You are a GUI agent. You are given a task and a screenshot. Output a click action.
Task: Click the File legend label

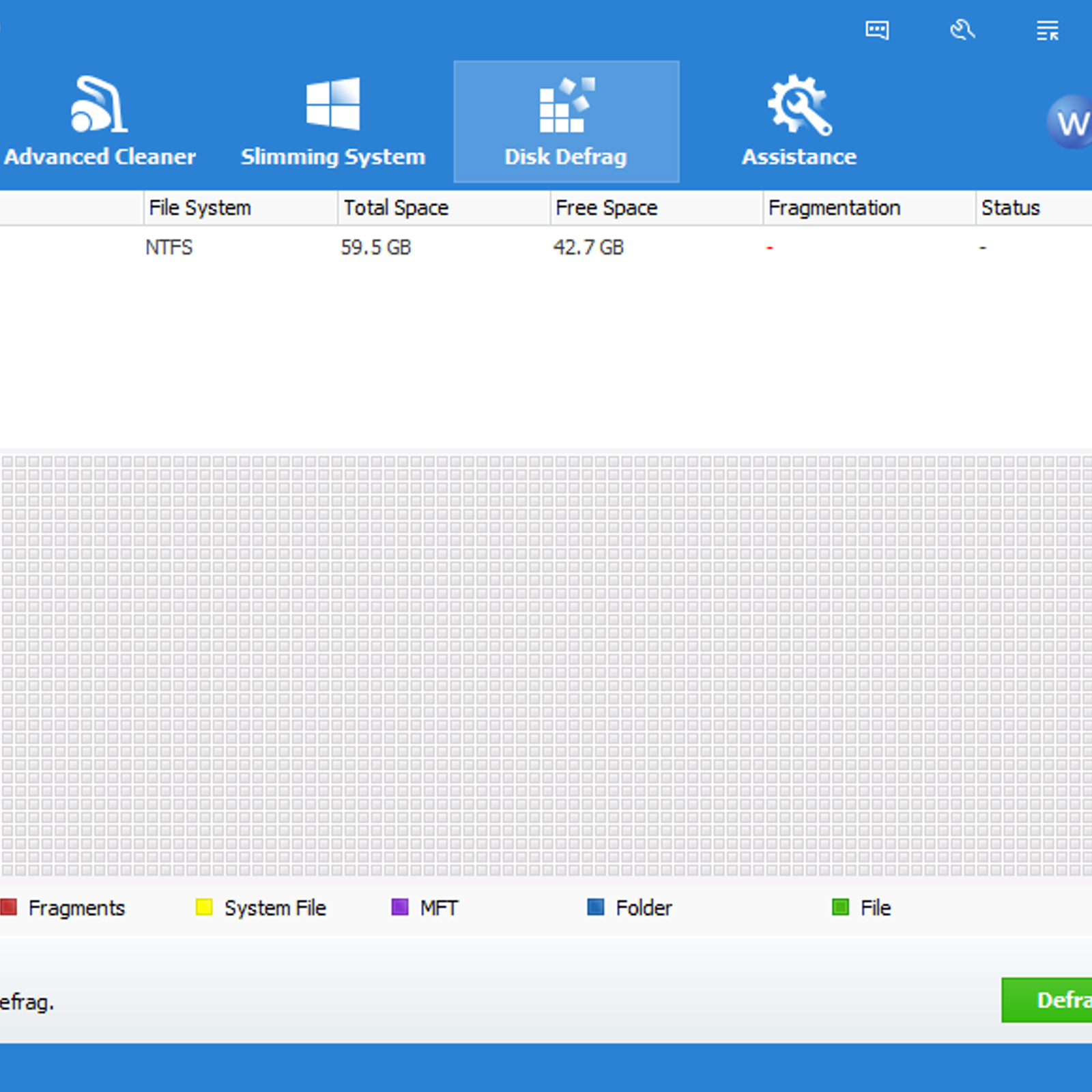click(876, 908)
